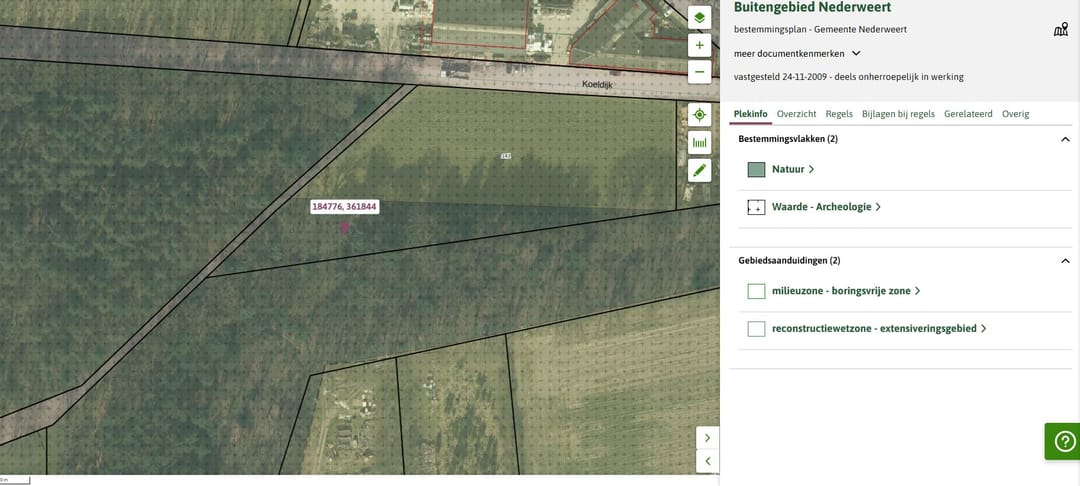Show plan on map icon
Viewport: 1080px width, 486px height.
pyautogui.click(x=1060, y=30)
